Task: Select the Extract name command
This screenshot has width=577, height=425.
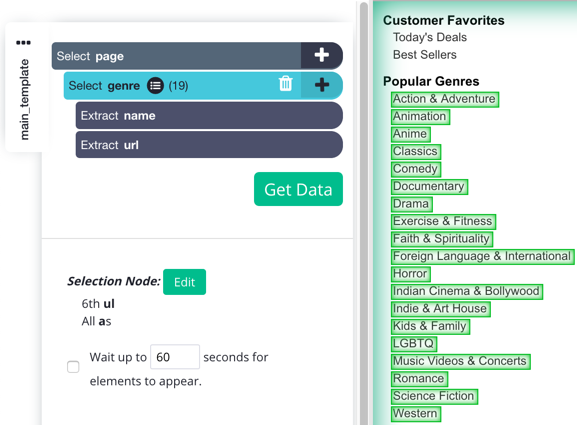Action: click(209, 116)
